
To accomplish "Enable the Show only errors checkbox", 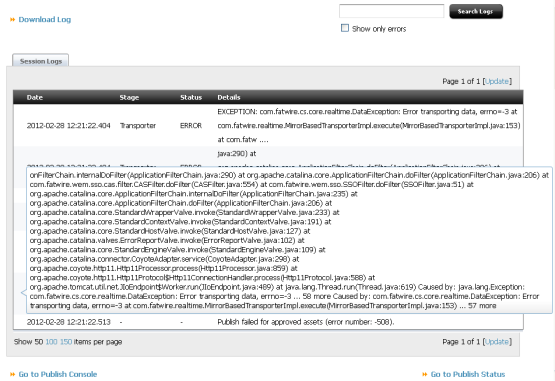I will tap(345, 28).
